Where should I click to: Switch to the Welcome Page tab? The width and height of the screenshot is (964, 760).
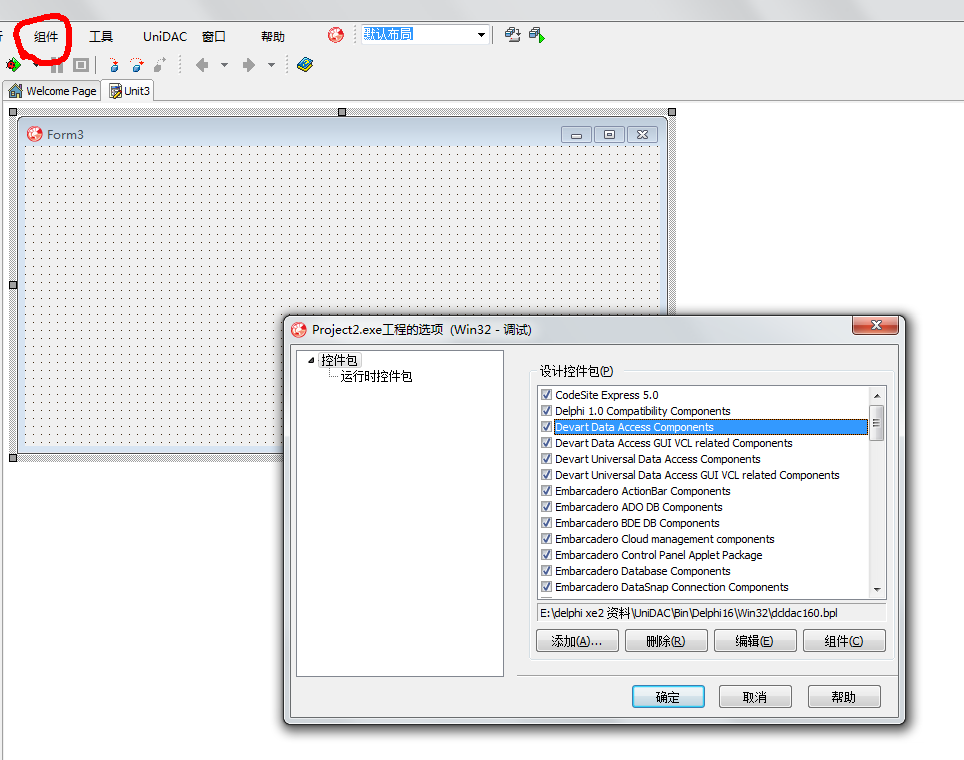(x=53, y=91)
